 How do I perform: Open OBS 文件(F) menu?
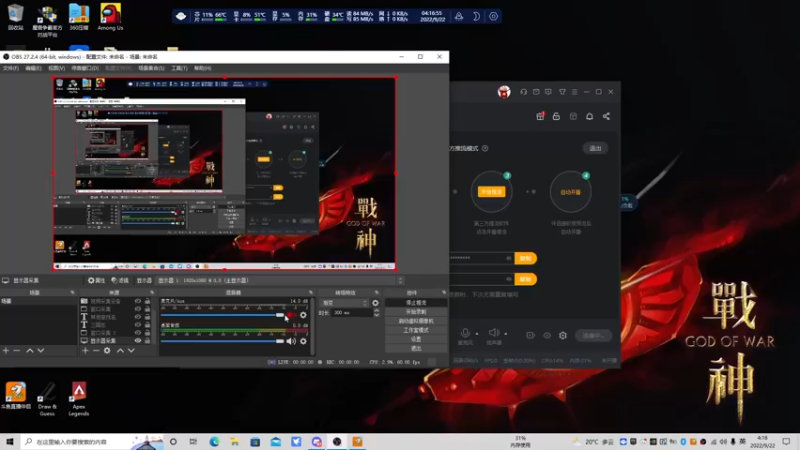tap(10, 68)
